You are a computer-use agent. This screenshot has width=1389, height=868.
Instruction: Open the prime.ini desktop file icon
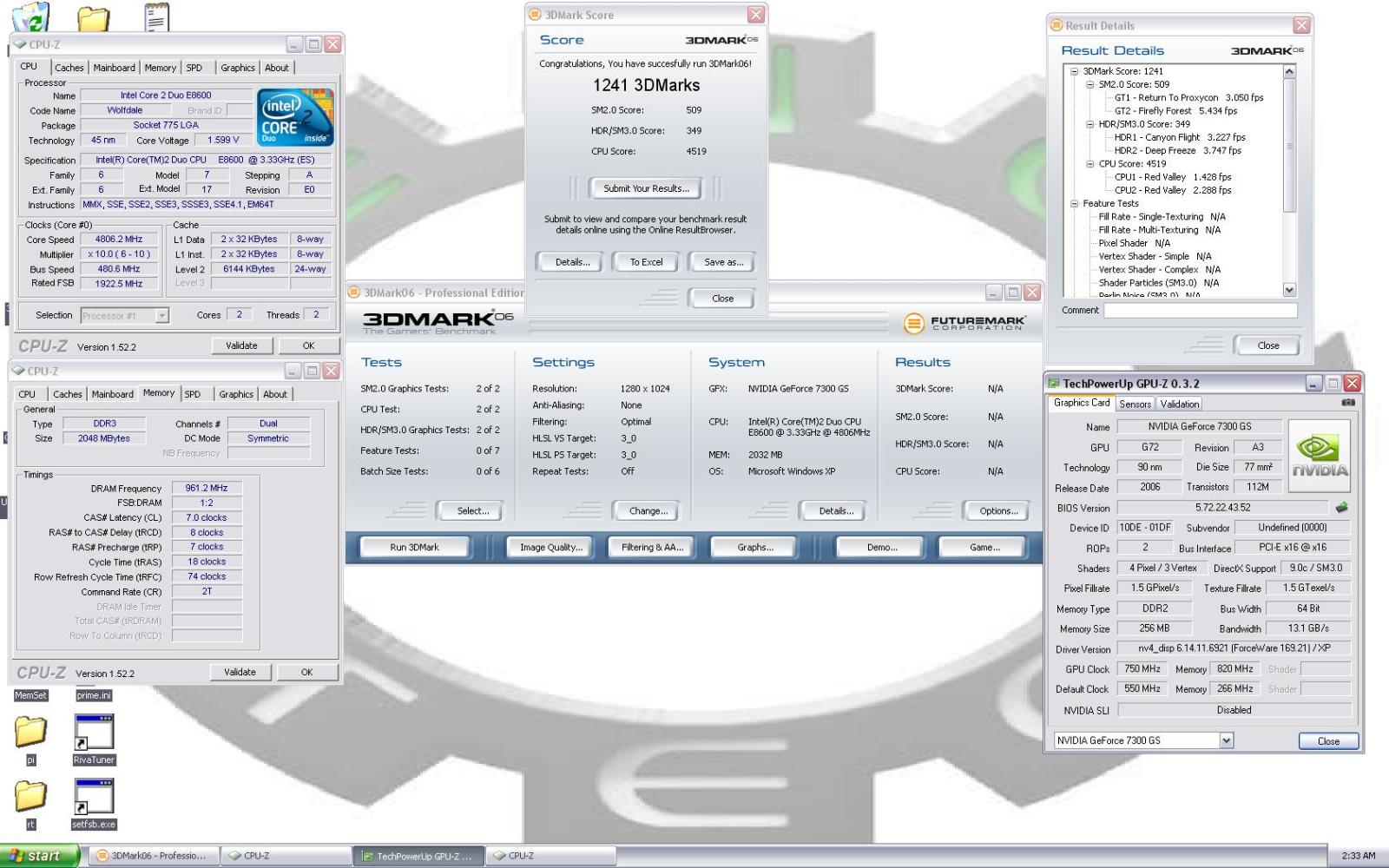[94, 695]
